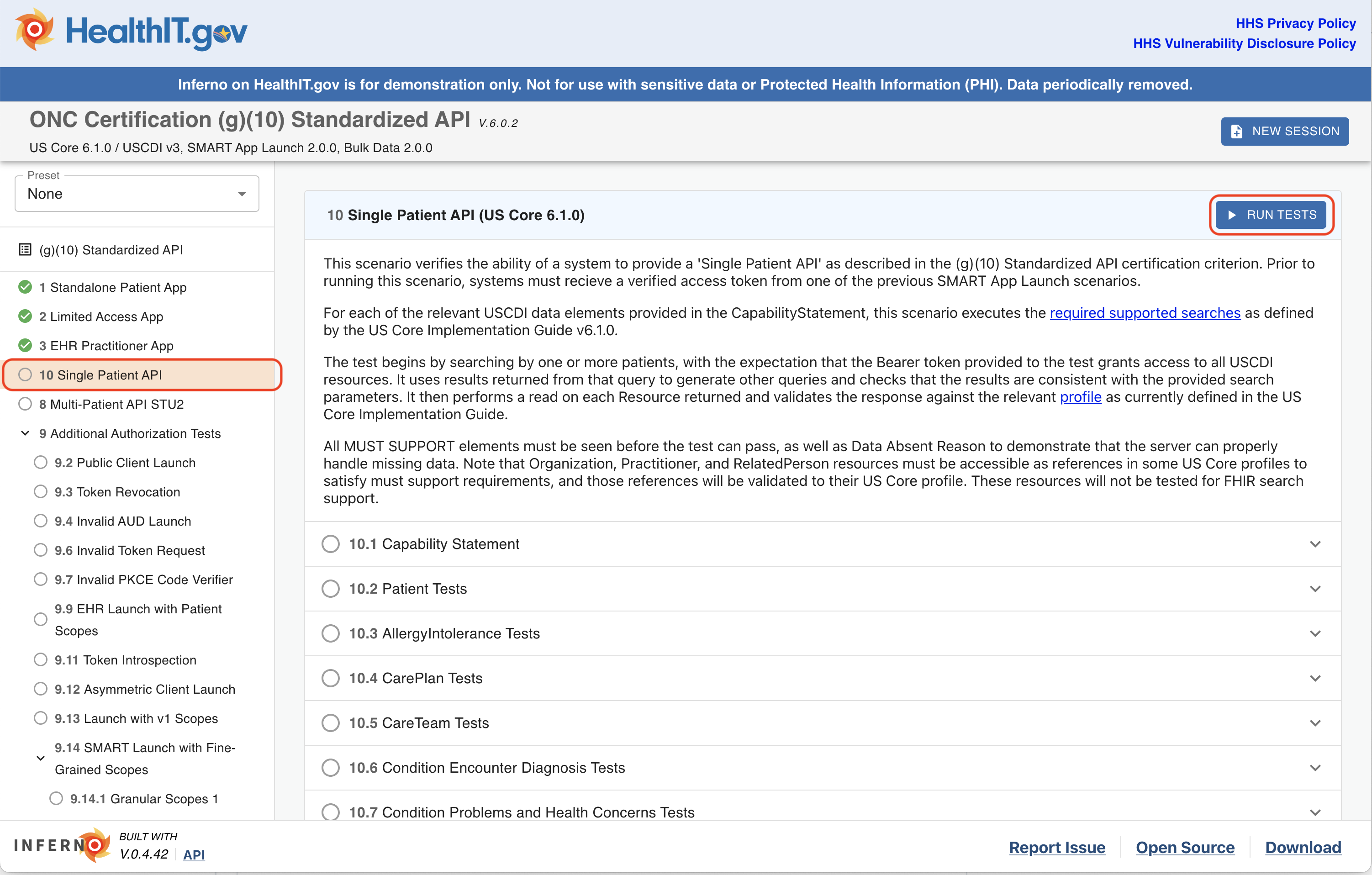Click the 10.7 Condition Problems and Health Concerns Tests title

521,812
